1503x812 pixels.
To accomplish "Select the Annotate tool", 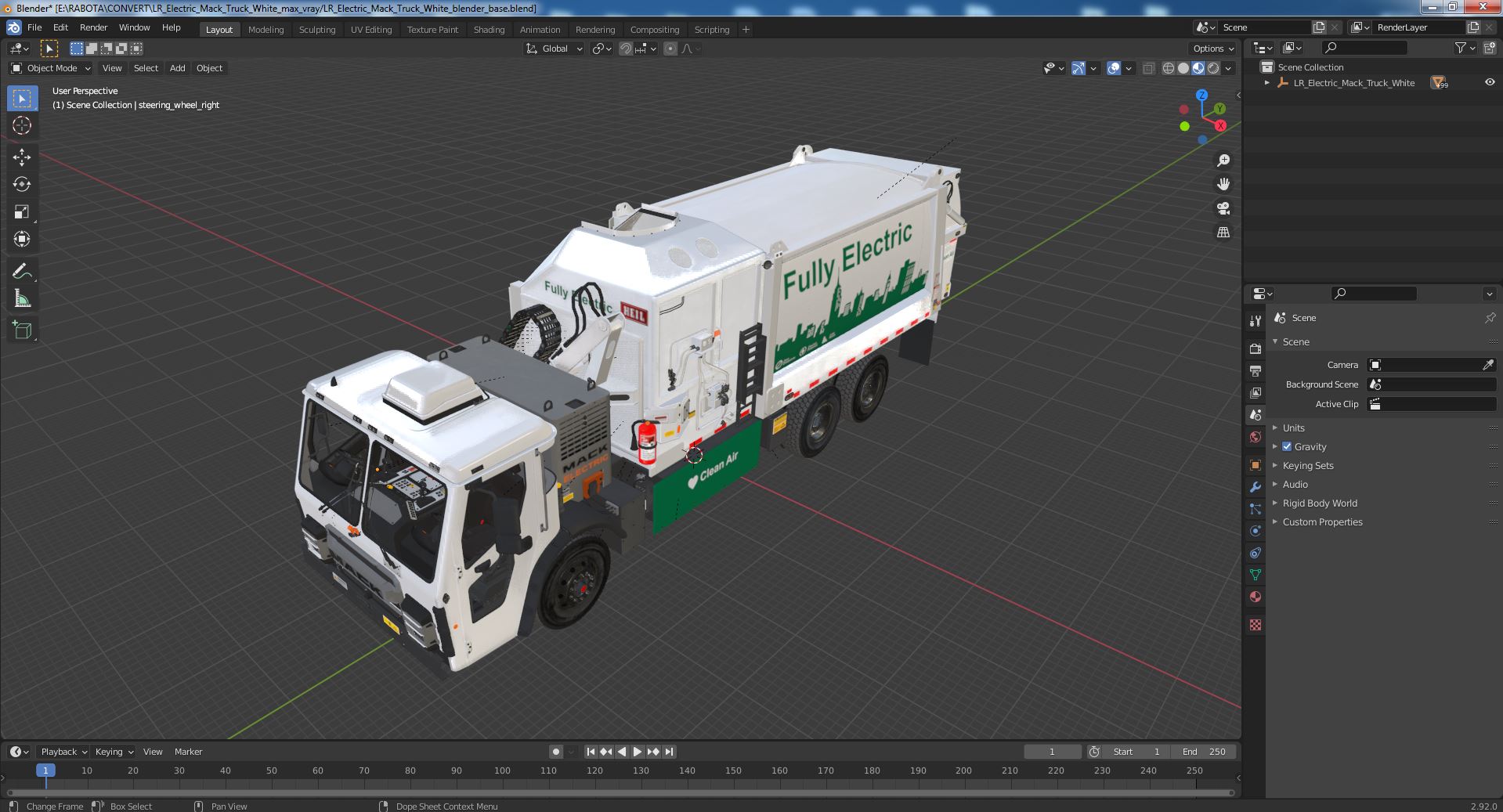I will 22,271.
